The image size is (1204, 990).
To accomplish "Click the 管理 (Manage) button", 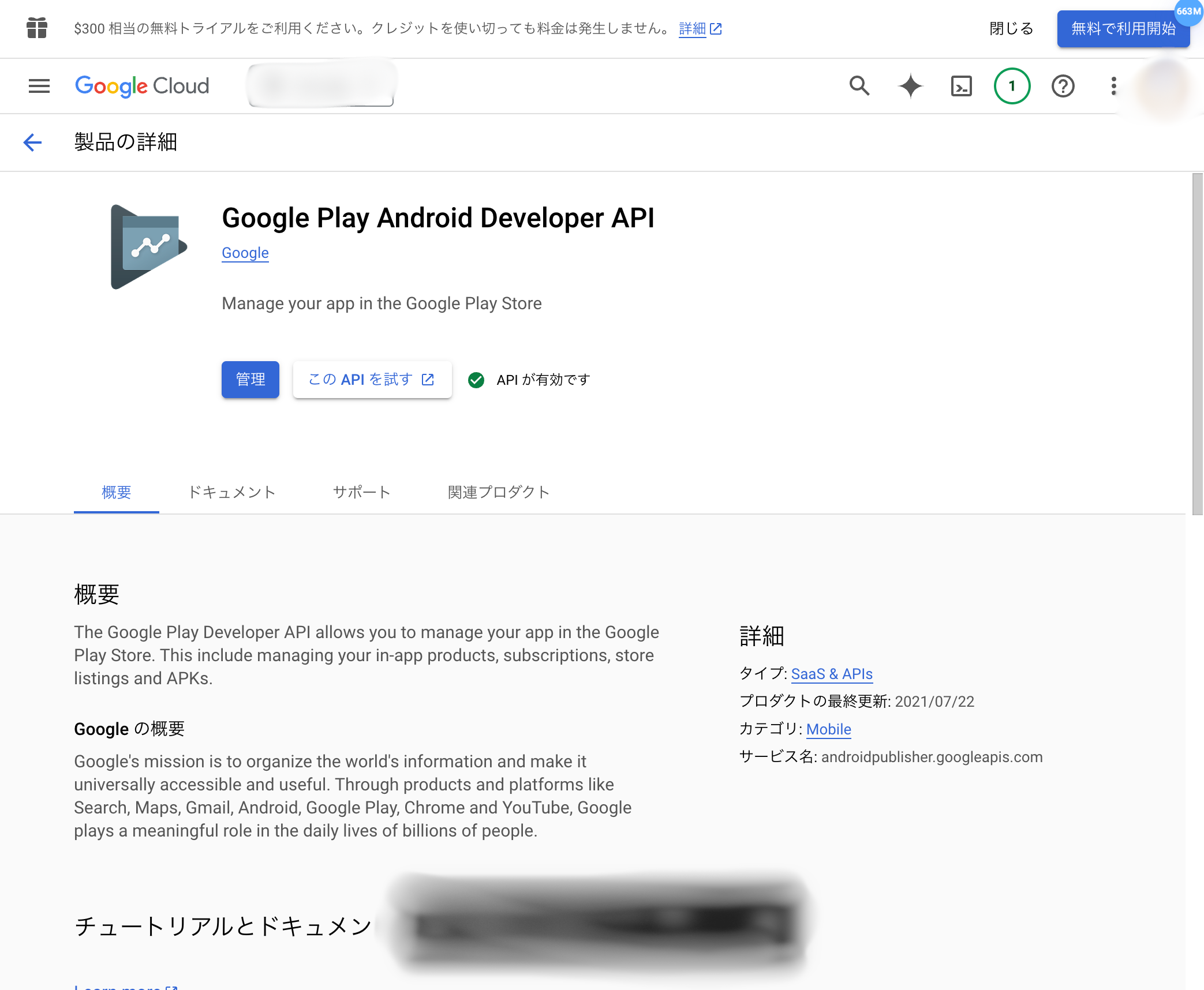I will click(250, 380).
